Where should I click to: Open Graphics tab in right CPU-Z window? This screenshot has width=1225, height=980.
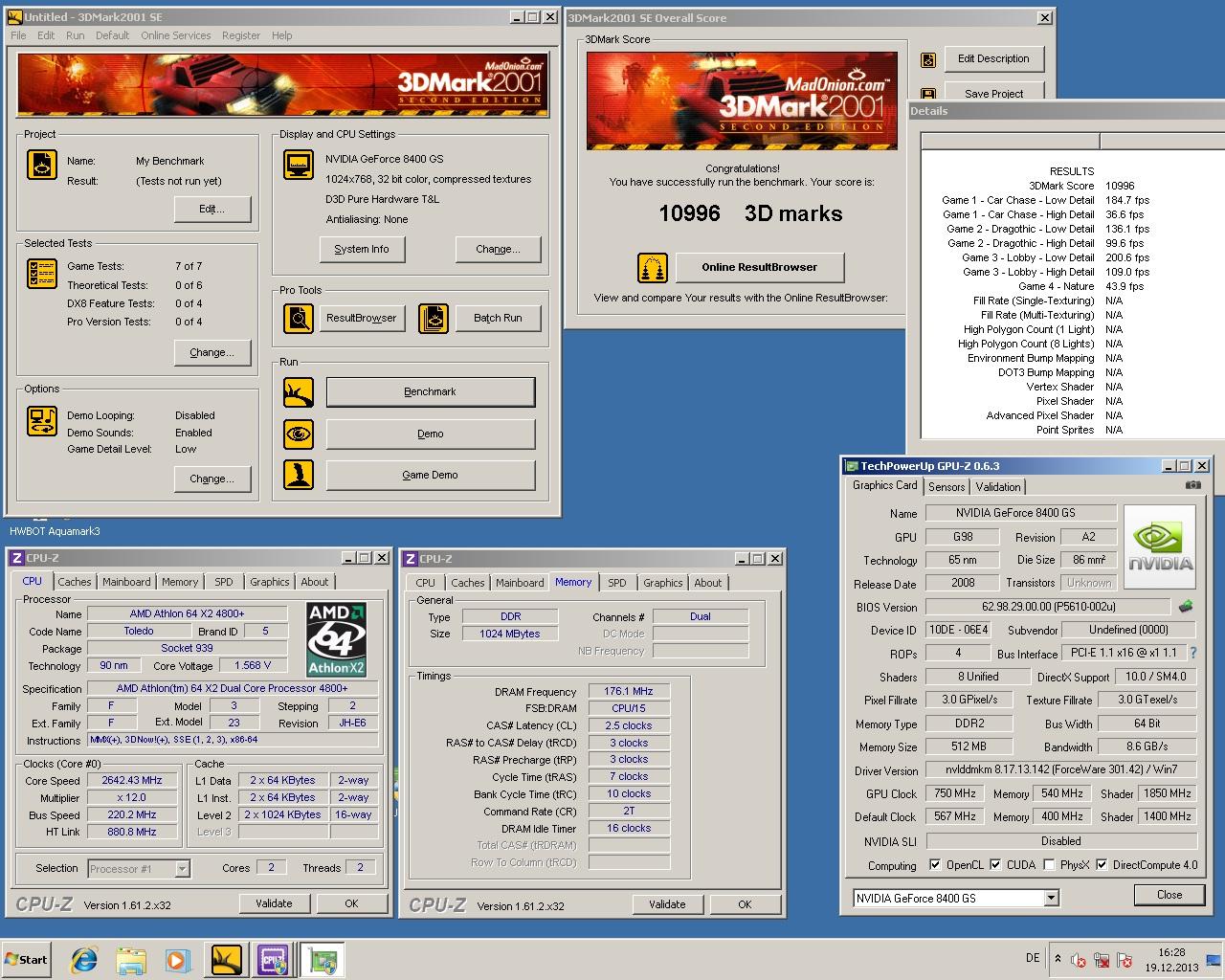pos(662,583)
